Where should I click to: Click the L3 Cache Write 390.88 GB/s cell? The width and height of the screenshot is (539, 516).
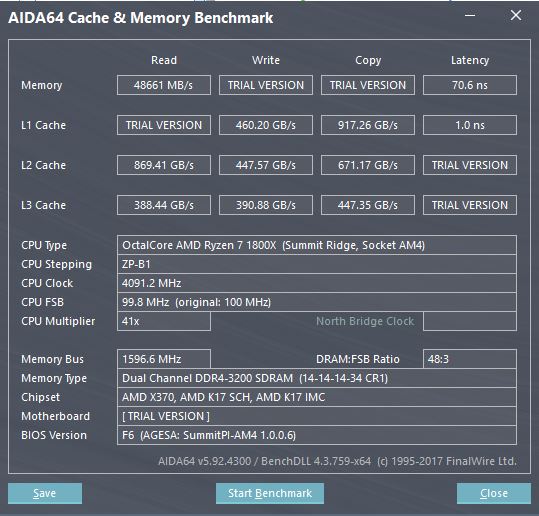(x=266, y=205)
